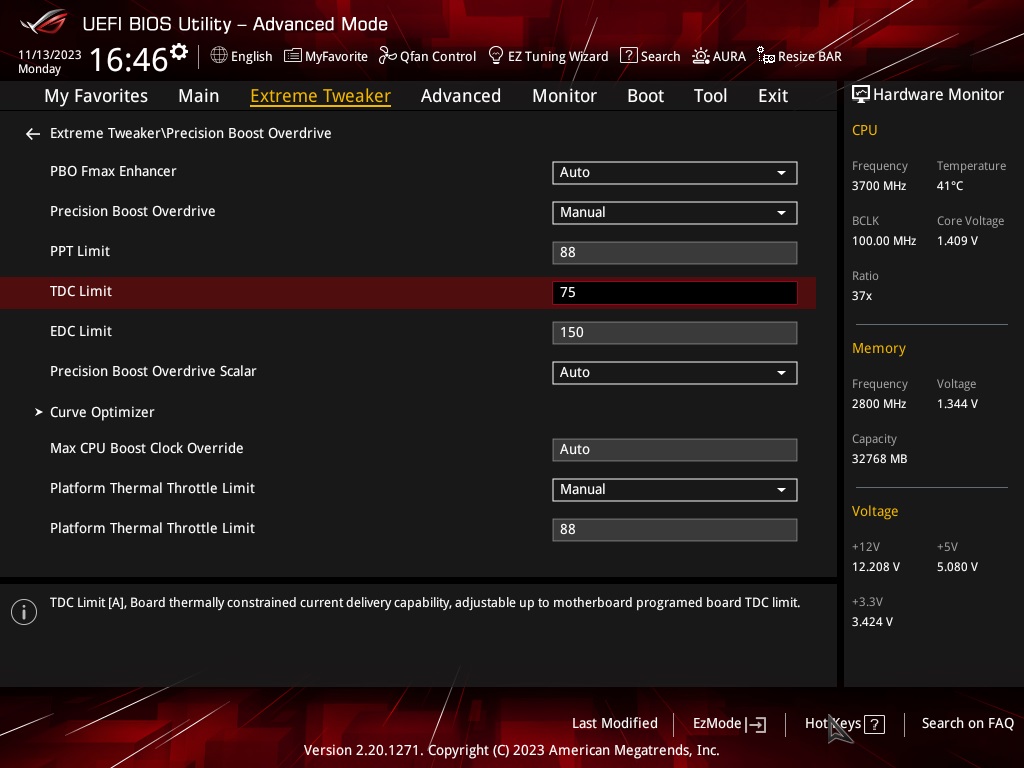Viewport: 1024px width, 768px height.
Task: Click the info circle icon
Action: pyautogui.click(x=24, y=612)
